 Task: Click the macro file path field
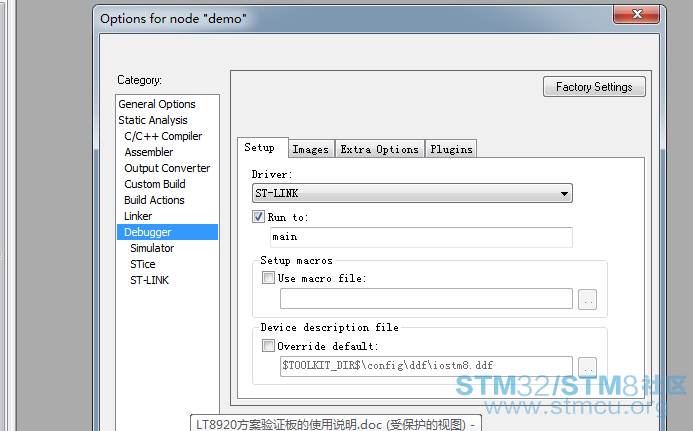426,299
